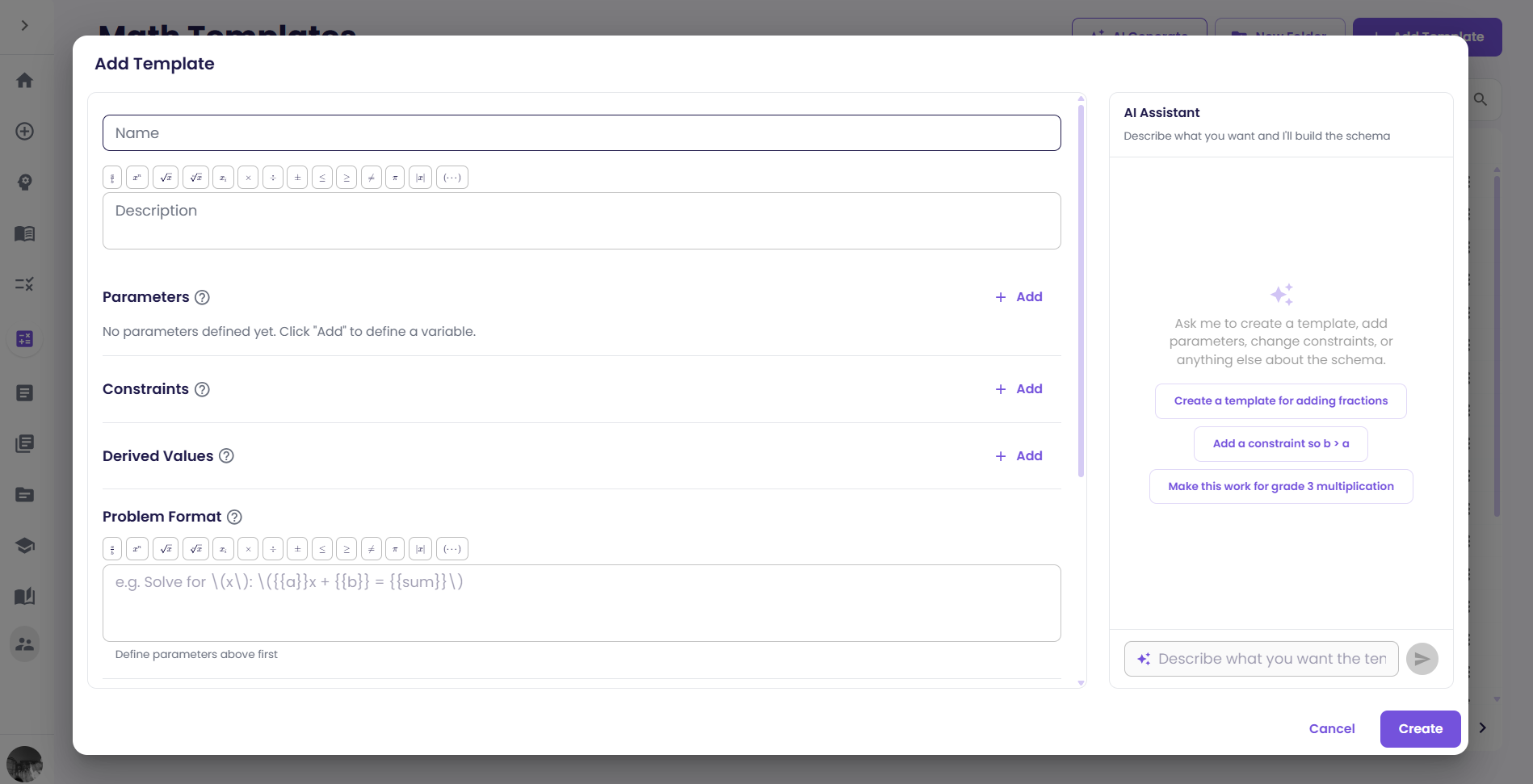Insert fraction symbol in Problem Format toolbar
Image resolution: width=1533 pixels, height=784 pixels.
[x=112, y=549]
